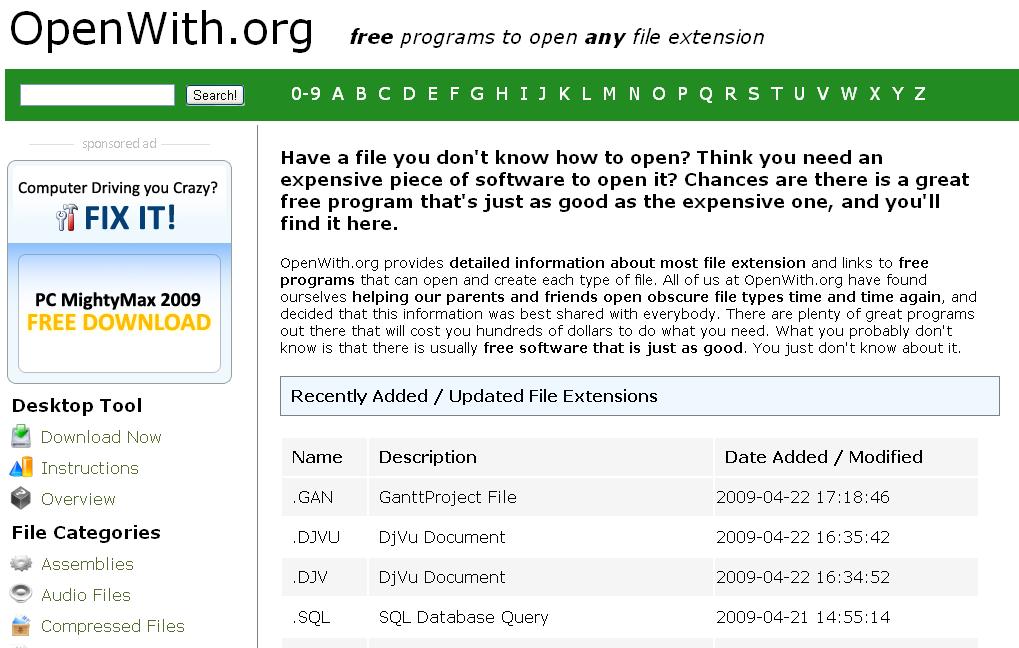The height and width of the screenshot is (648, 1019).
Task: Select letter S in the alphabet bar
Action: tap(753, 94)
